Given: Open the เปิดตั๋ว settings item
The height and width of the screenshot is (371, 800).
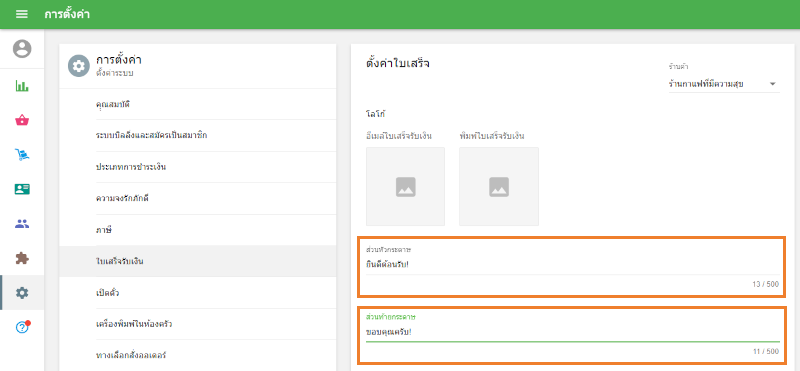Looking at the screenshot, I should (x=197, y=293).
